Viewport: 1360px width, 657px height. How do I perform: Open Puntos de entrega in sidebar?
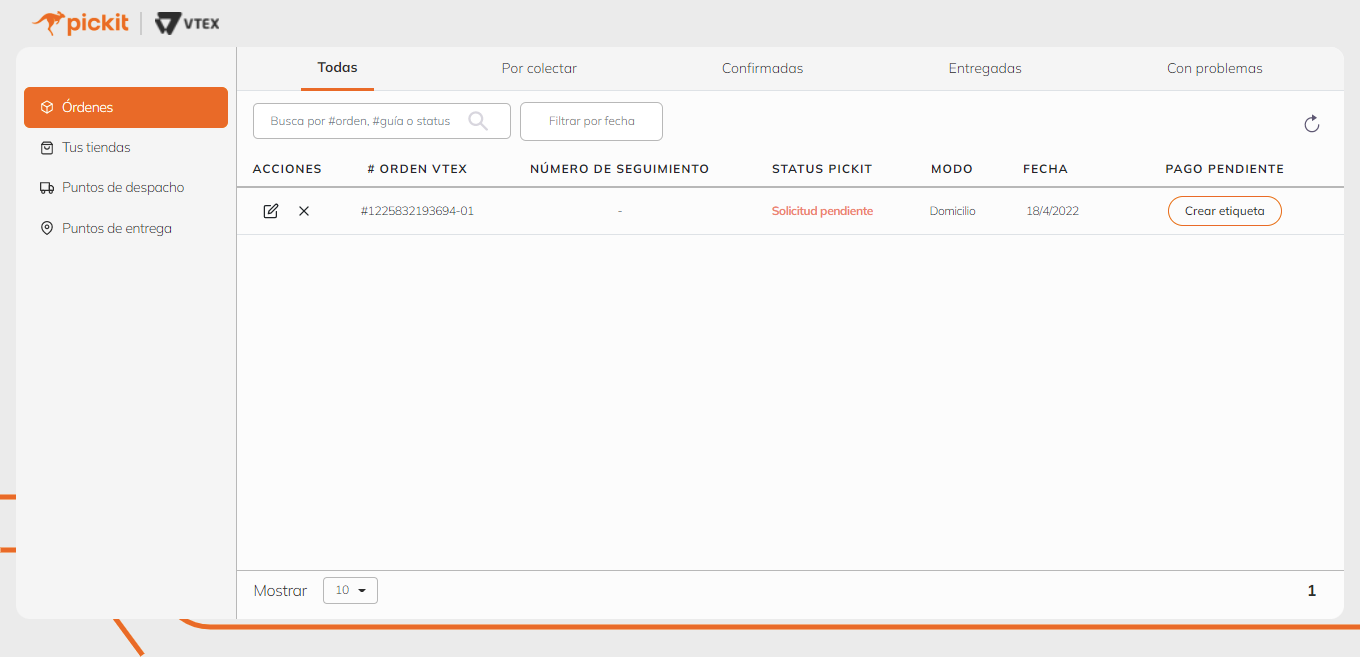117,228
